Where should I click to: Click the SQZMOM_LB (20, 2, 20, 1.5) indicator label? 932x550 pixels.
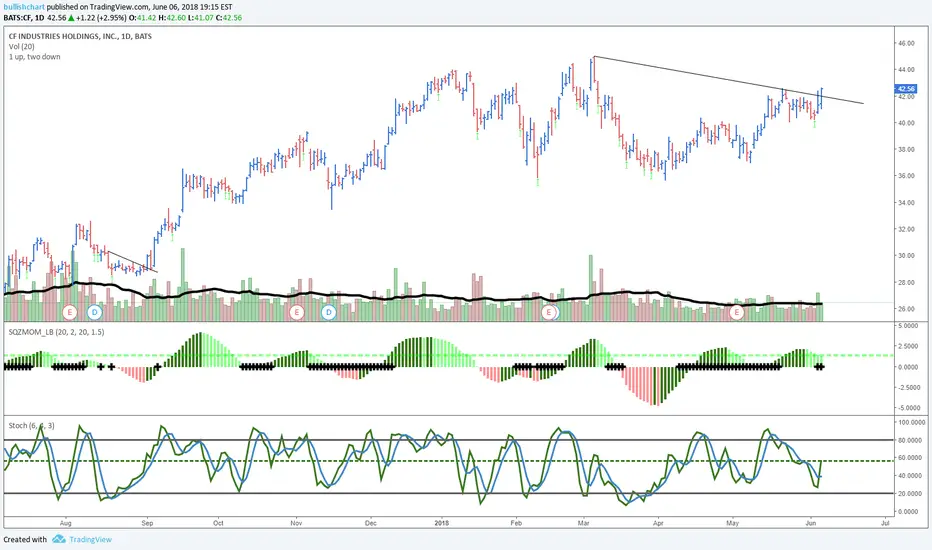pyautogui.click(x=56, y=332)
